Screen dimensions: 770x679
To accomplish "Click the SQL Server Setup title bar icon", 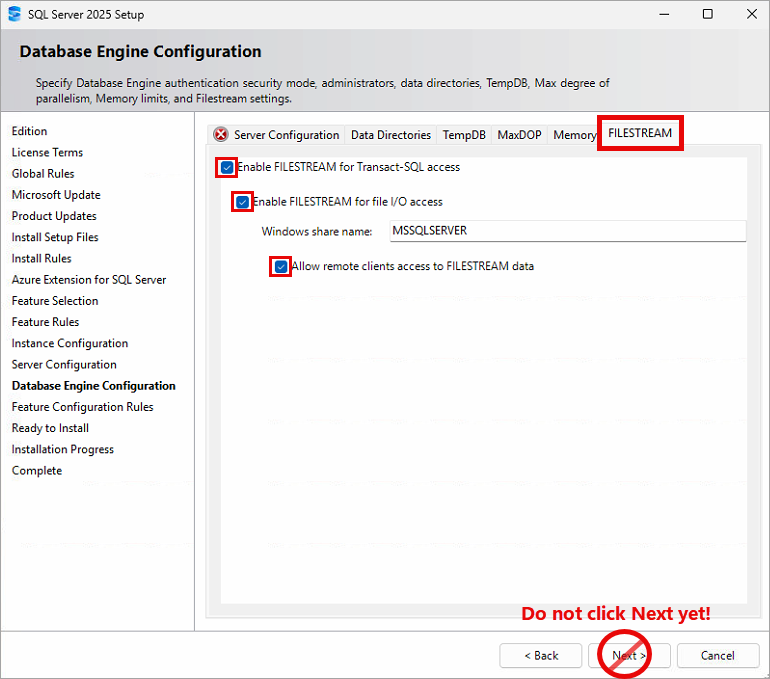I will [14, 14].
